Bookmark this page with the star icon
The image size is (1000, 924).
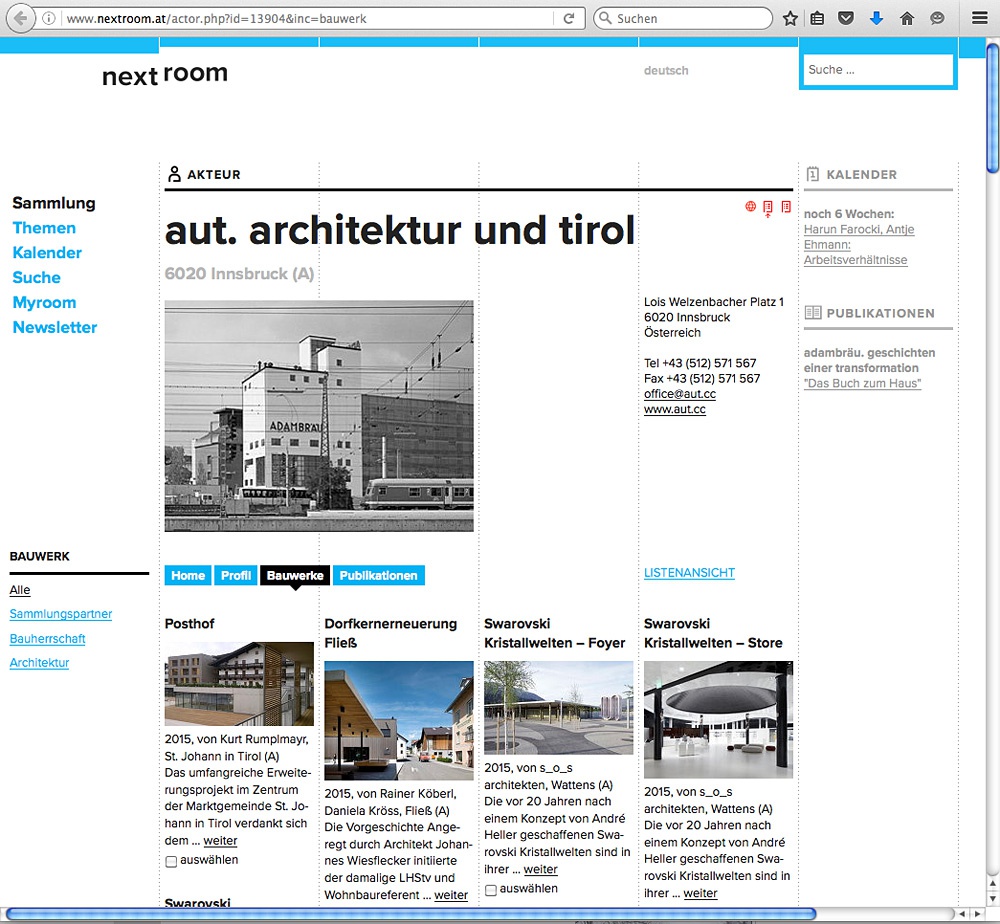point(790,18)
